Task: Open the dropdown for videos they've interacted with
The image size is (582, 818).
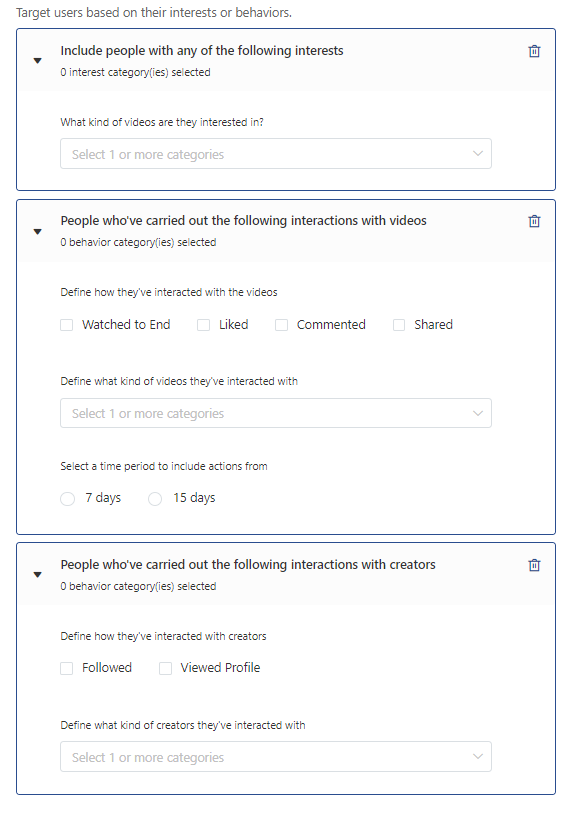Action: point(276,413)
